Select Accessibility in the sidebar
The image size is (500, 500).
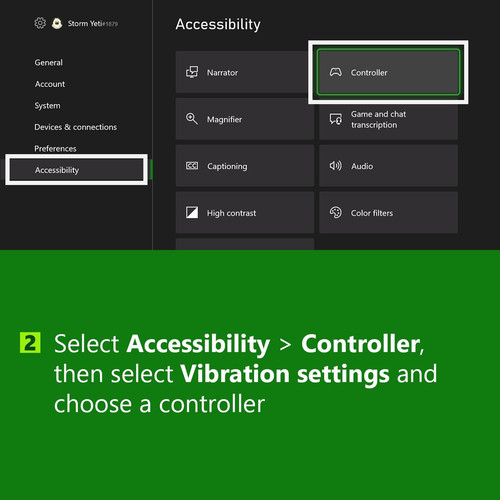pos(76,170)
